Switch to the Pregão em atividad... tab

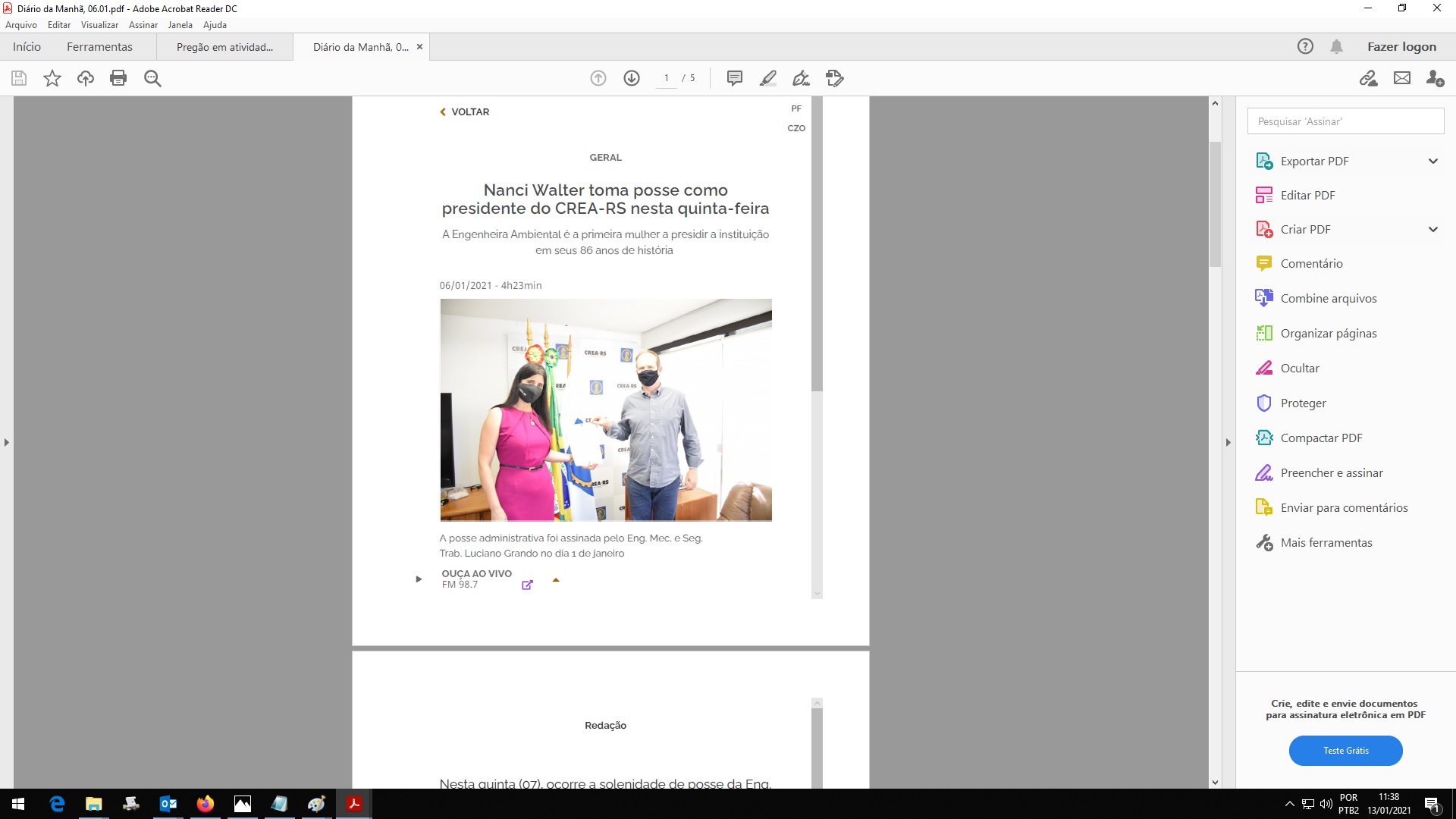click(x=224, y=47)
